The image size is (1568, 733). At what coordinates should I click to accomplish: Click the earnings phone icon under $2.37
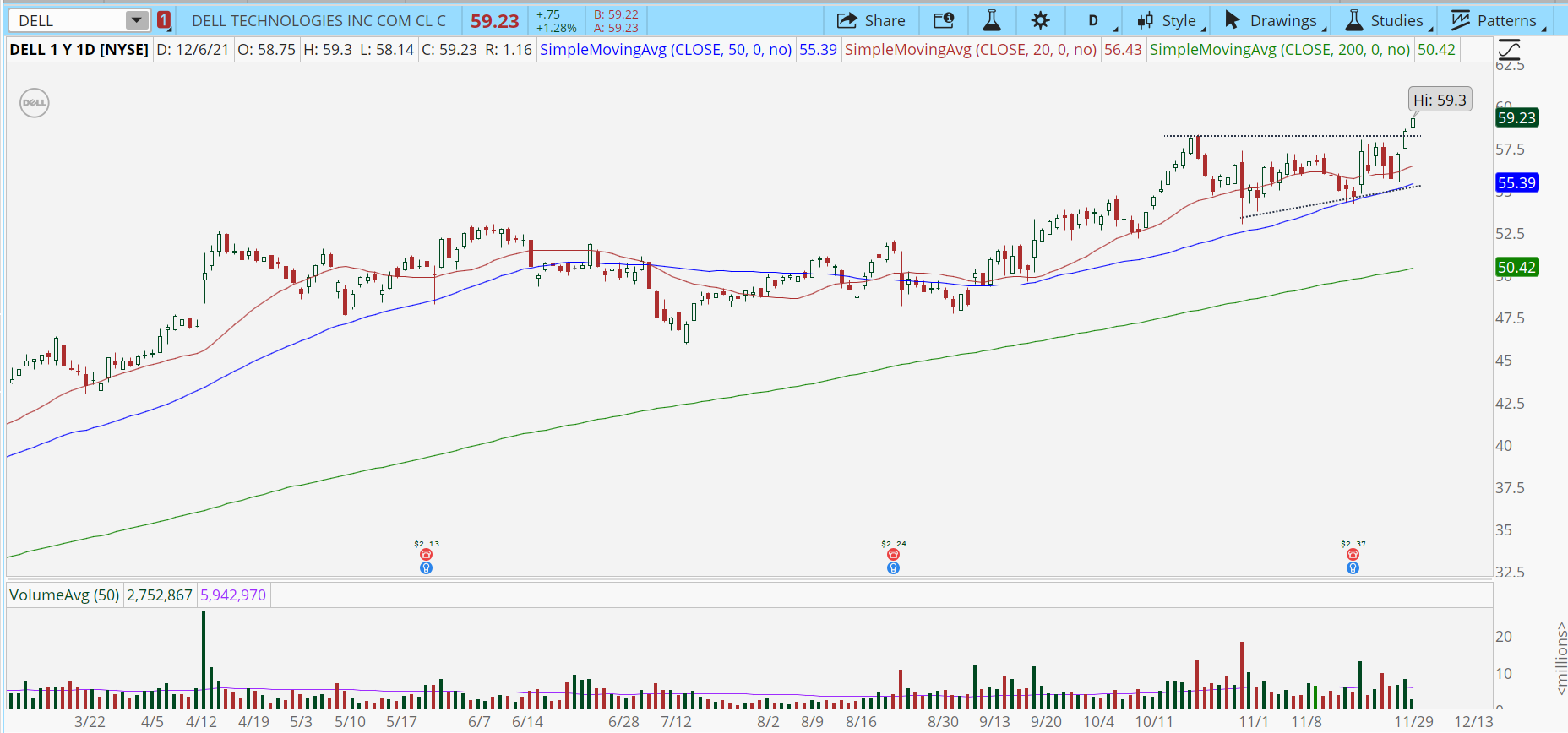pyautogui.click(x=1353, y=555)
